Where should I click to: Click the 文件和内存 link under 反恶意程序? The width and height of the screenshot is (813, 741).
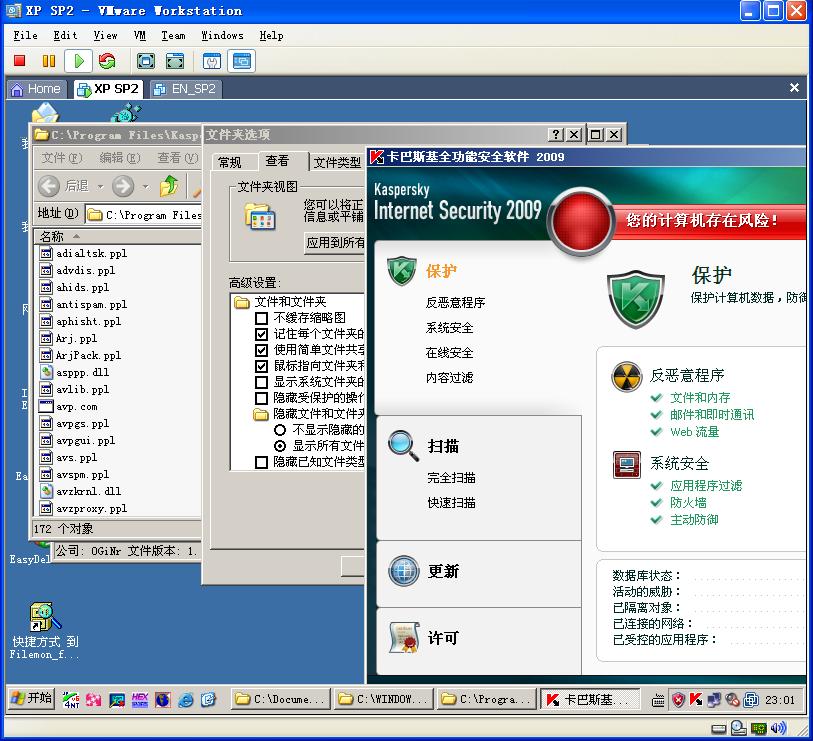click(700, 398)
